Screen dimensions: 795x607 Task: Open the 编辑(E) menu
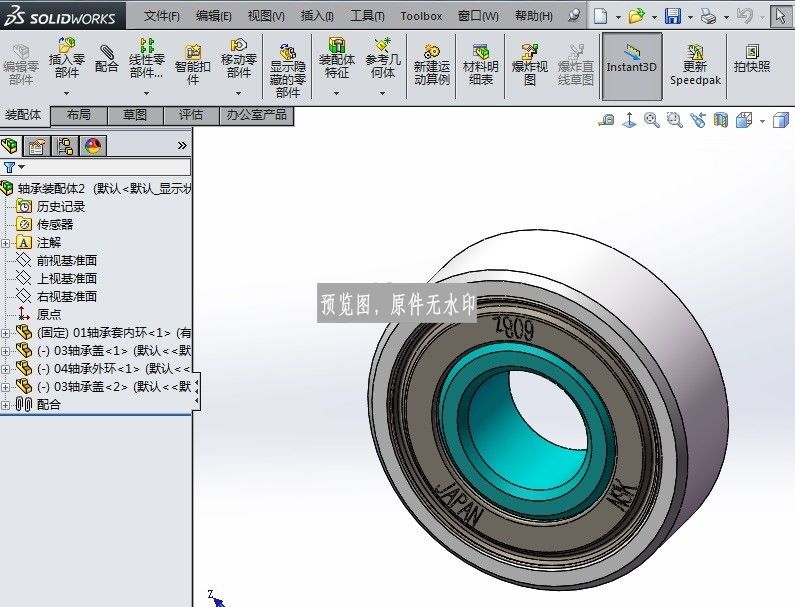coord(213,16)
